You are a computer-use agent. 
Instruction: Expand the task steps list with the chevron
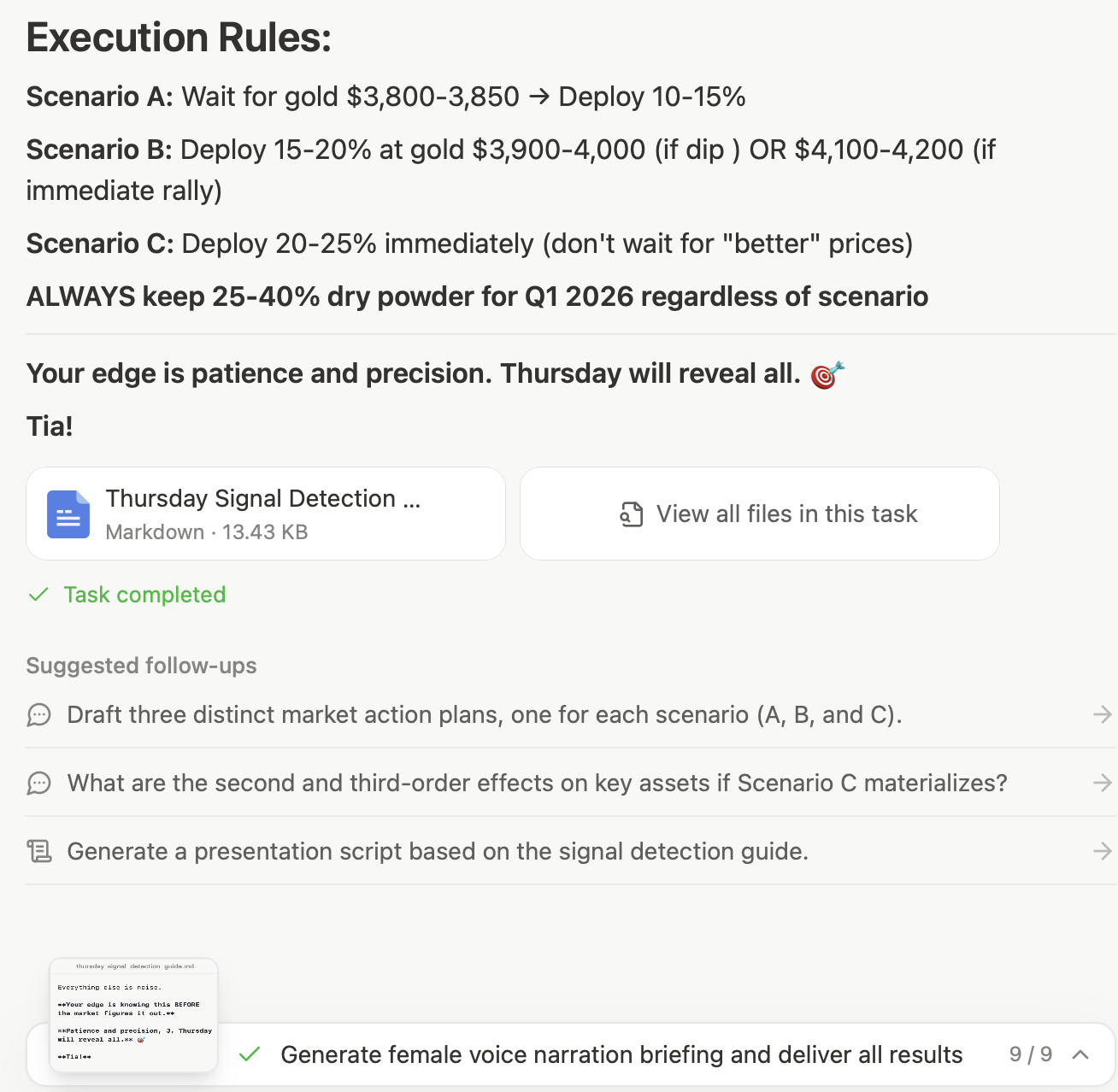point(1080,1055)
